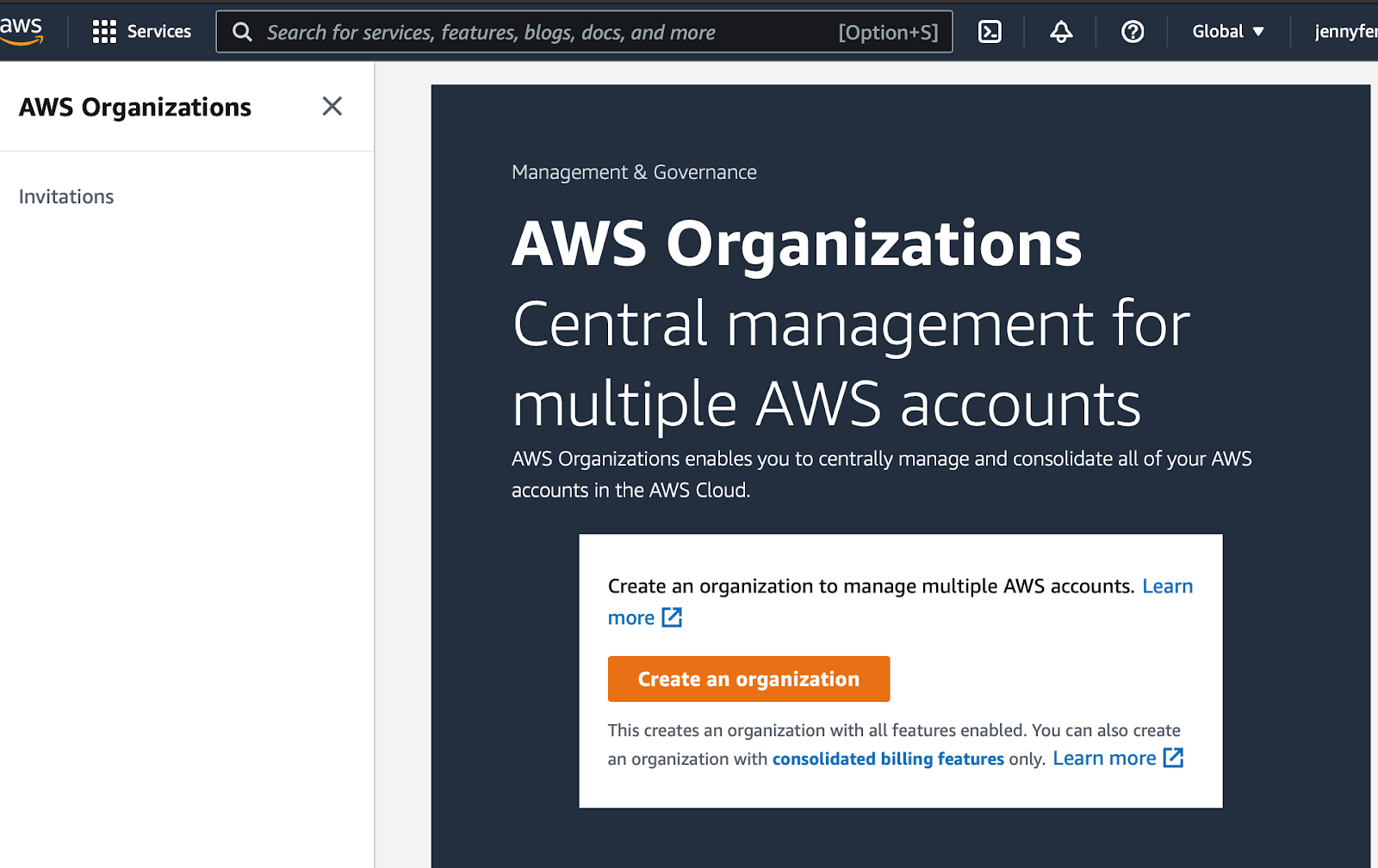Click the search magnifier icon
Screen dimensions: 1378x868
point(243,32)
